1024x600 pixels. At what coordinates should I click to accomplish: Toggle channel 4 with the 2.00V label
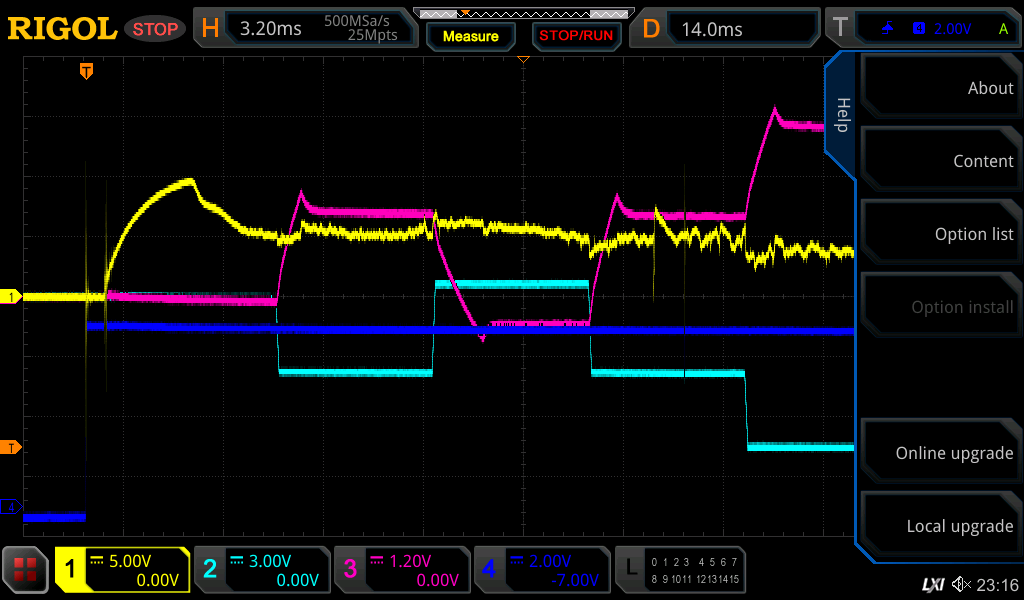541,570
